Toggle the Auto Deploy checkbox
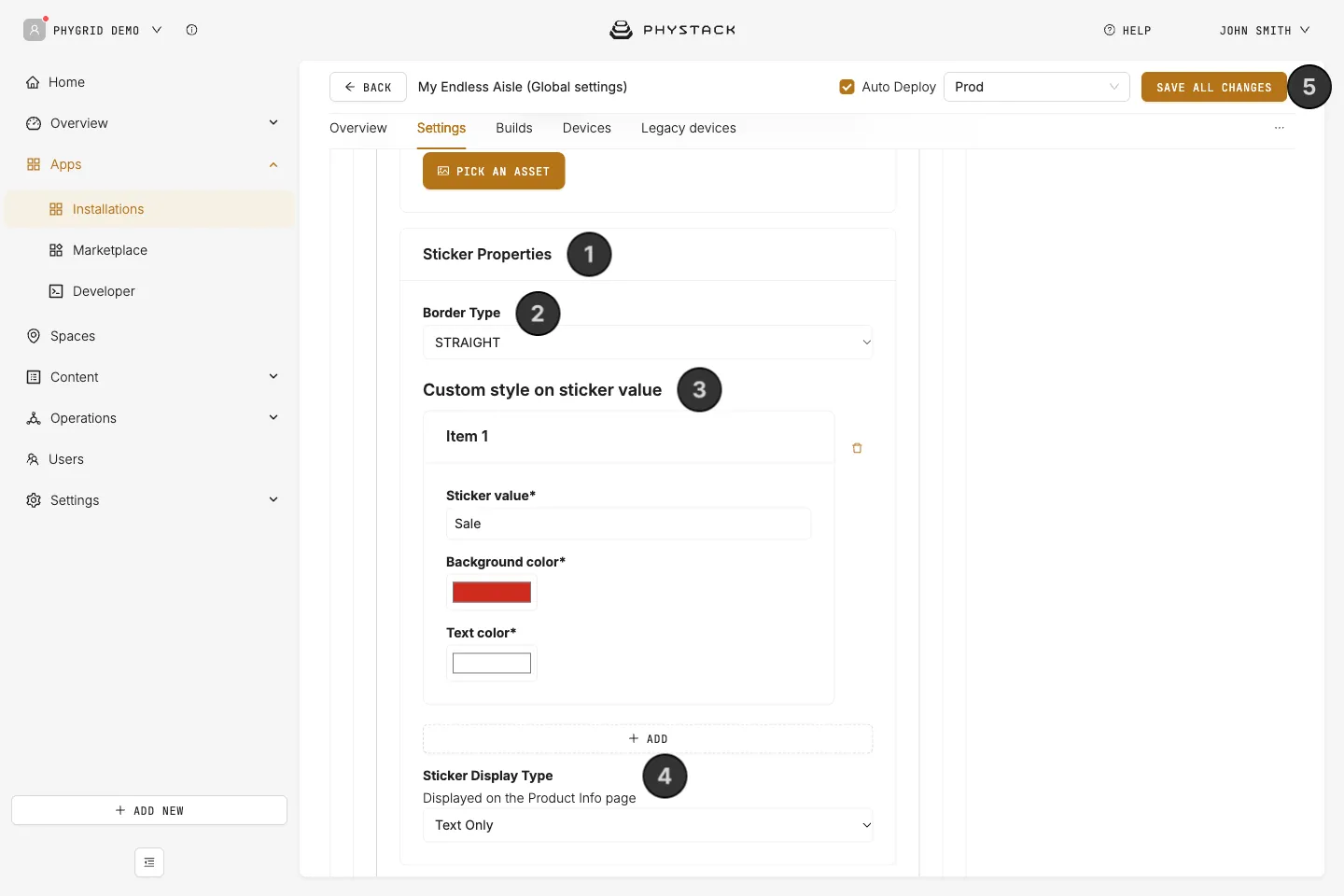The height and width of the screenshot is (896, 1344). click(x=847, y=87)
